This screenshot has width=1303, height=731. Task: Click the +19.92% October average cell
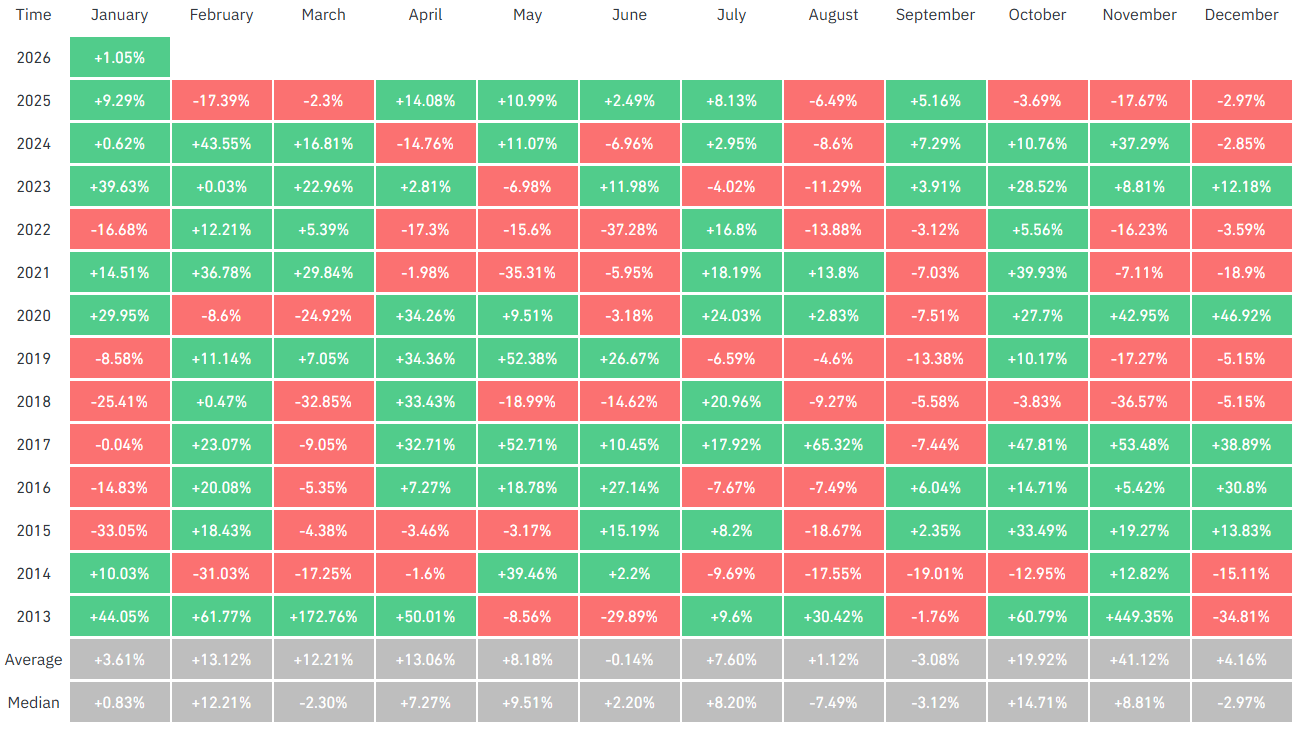pos(1037,660)
